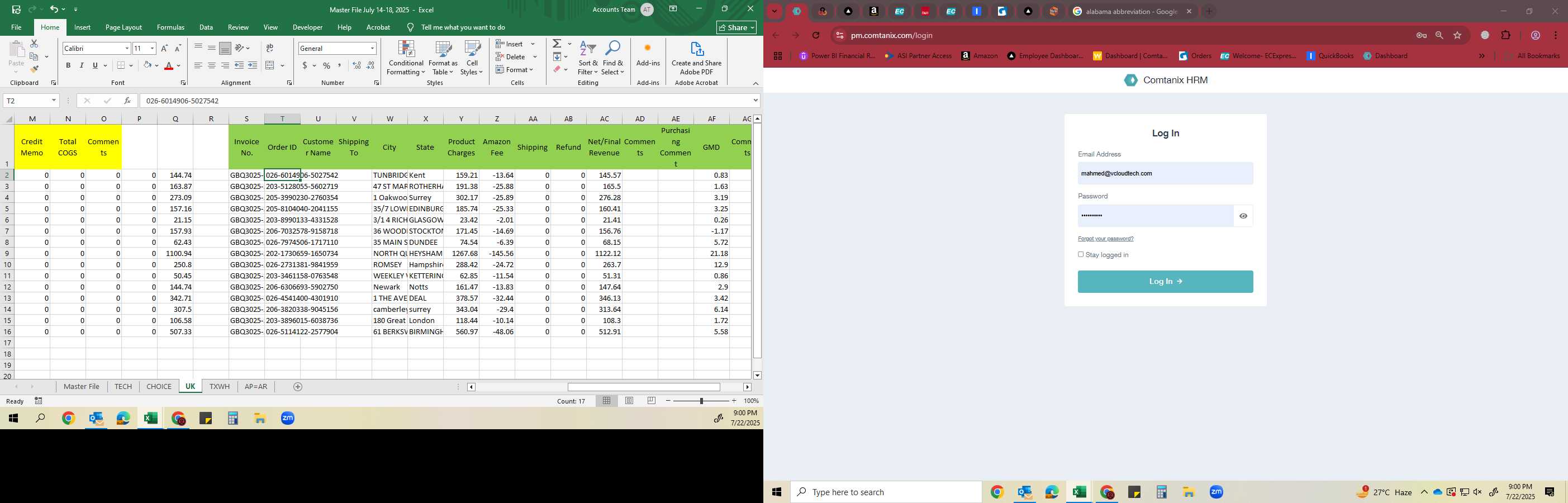Open the Formulas ribbon tab

170,27
